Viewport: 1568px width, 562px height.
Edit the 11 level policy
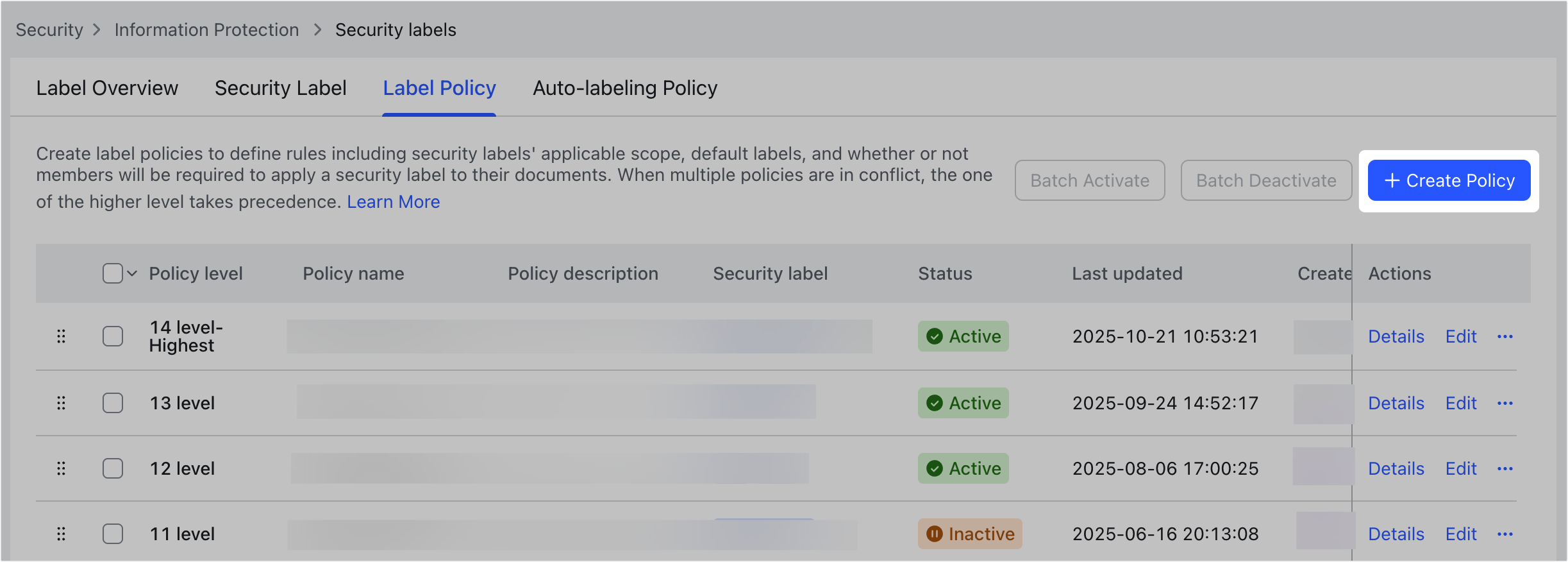pyautogui.click(x=1461, y=534)
